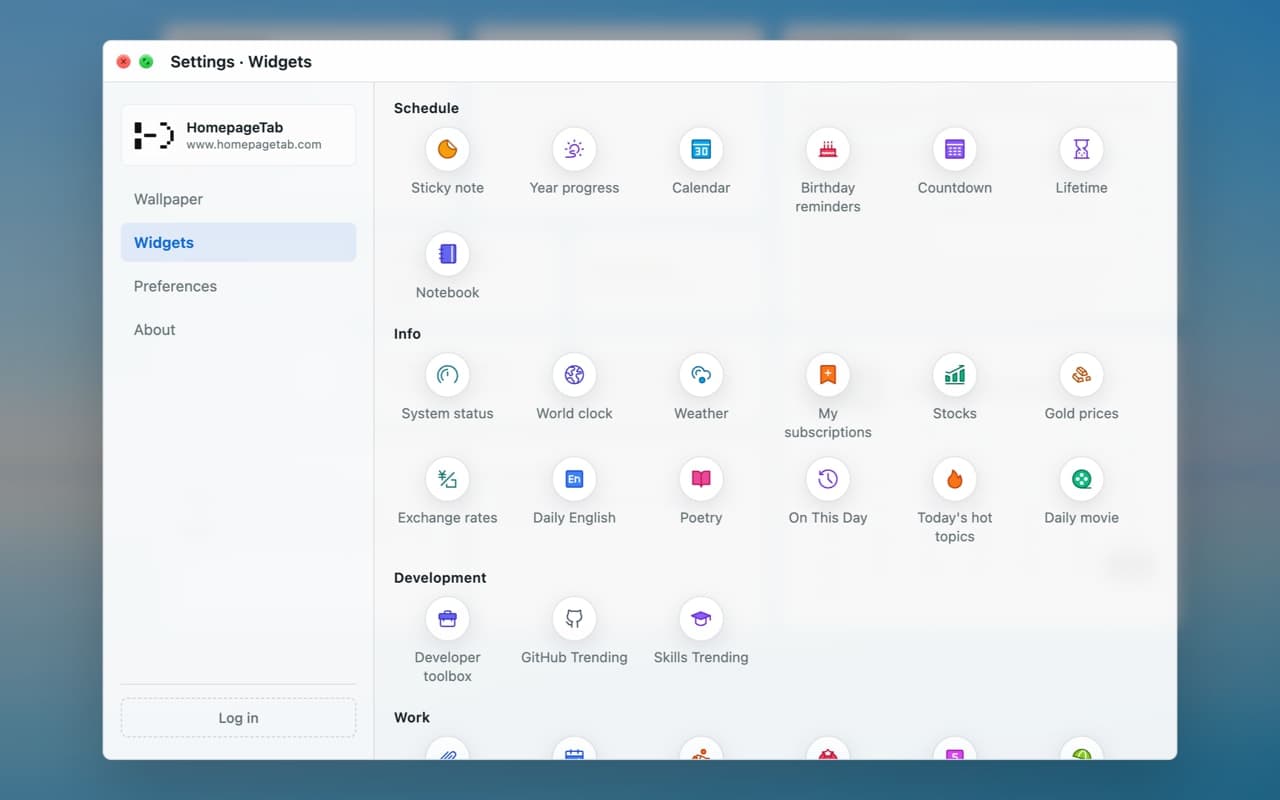Add the Lifetime hourglass widget
The image size is (1280, 800).
(x=1081, y=150)
